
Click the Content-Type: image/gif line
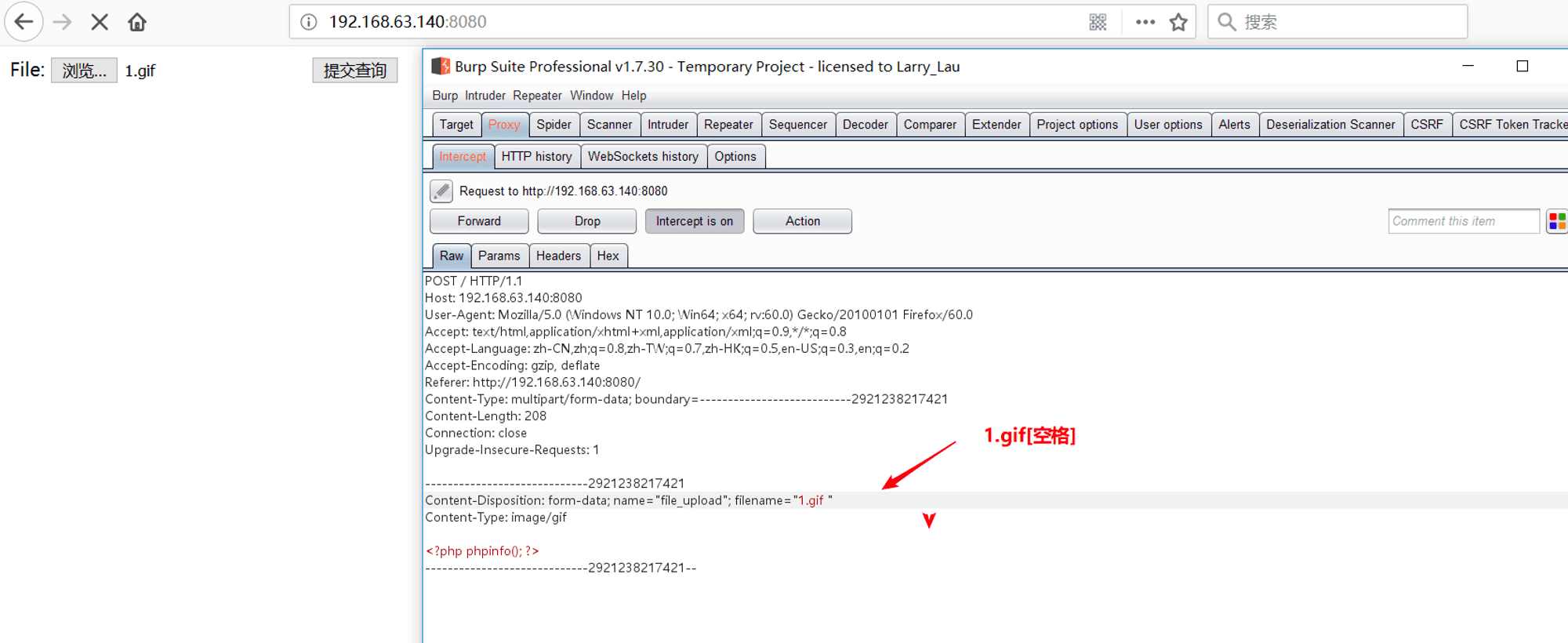click(x=495, y=518)
